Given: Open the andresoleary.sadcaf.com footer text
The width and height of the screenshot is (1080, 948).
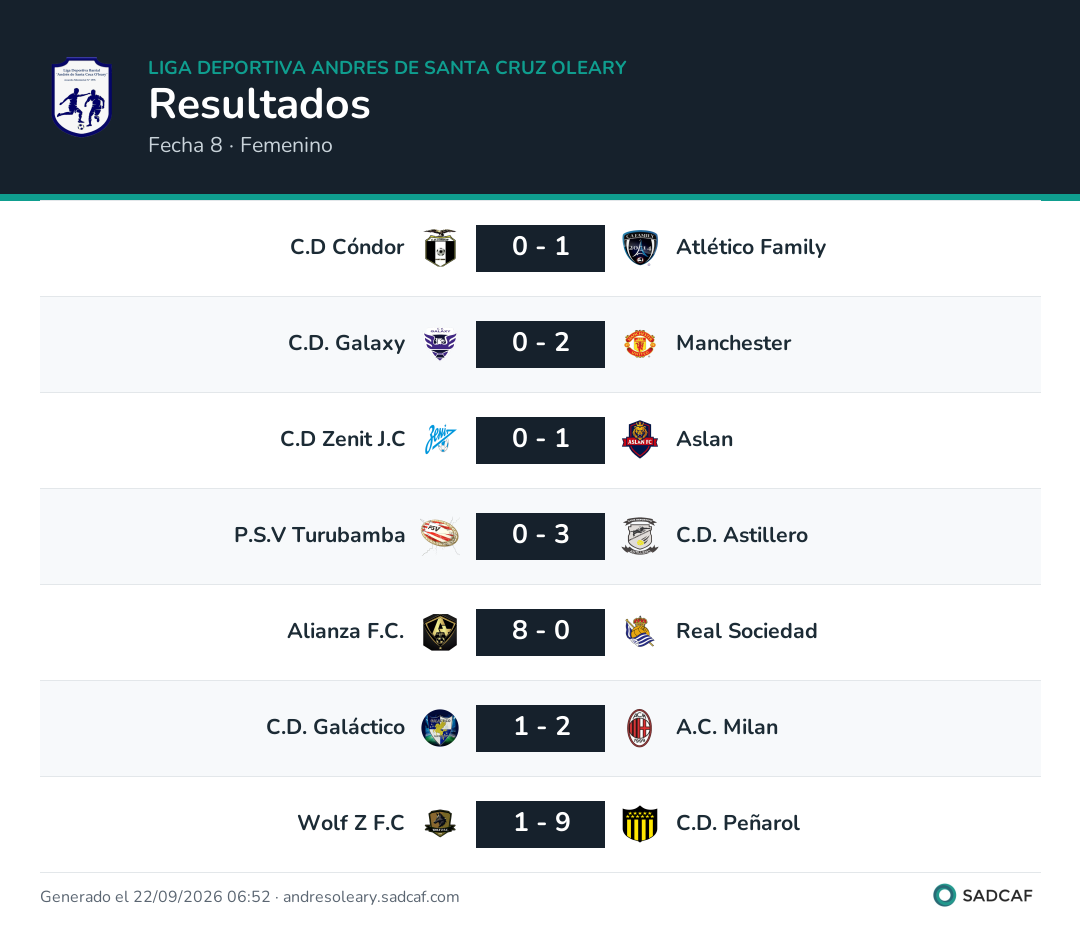Looking at the screenshot, I should (x=371, y=896).
